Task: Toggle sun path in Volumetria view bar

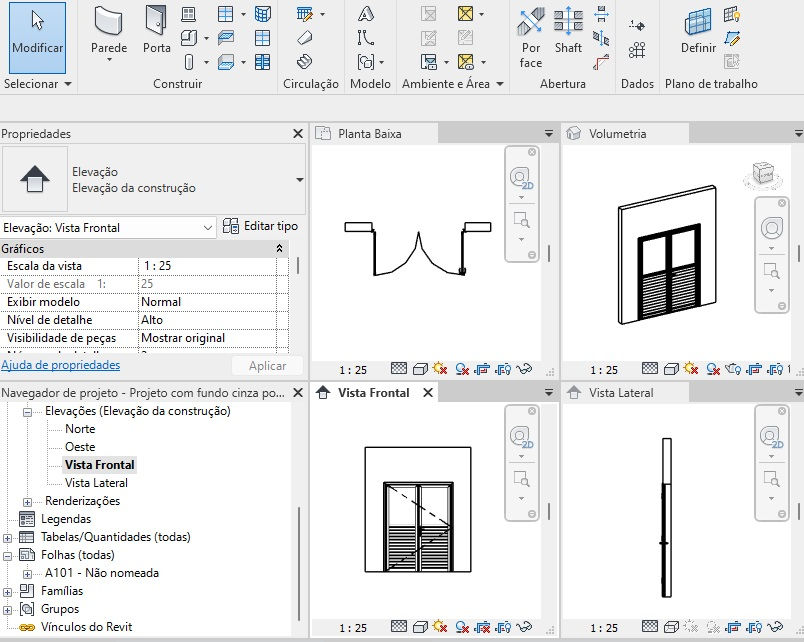Action: [691, 369]
